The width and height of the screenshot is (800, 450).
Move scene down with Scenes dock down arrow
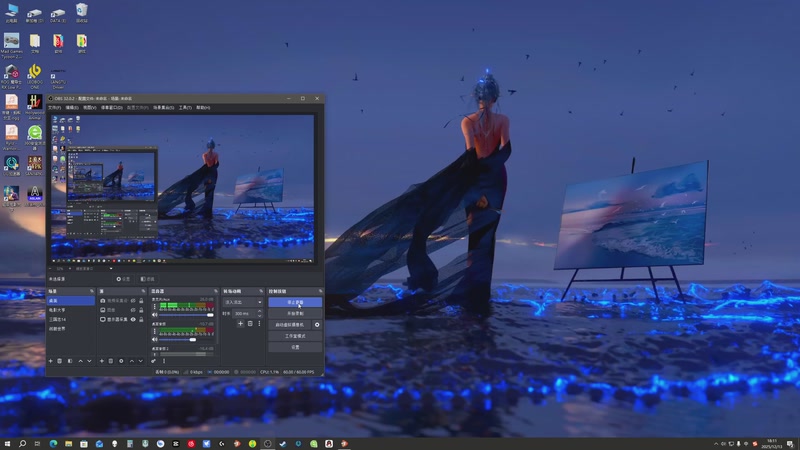click(89, 361)
